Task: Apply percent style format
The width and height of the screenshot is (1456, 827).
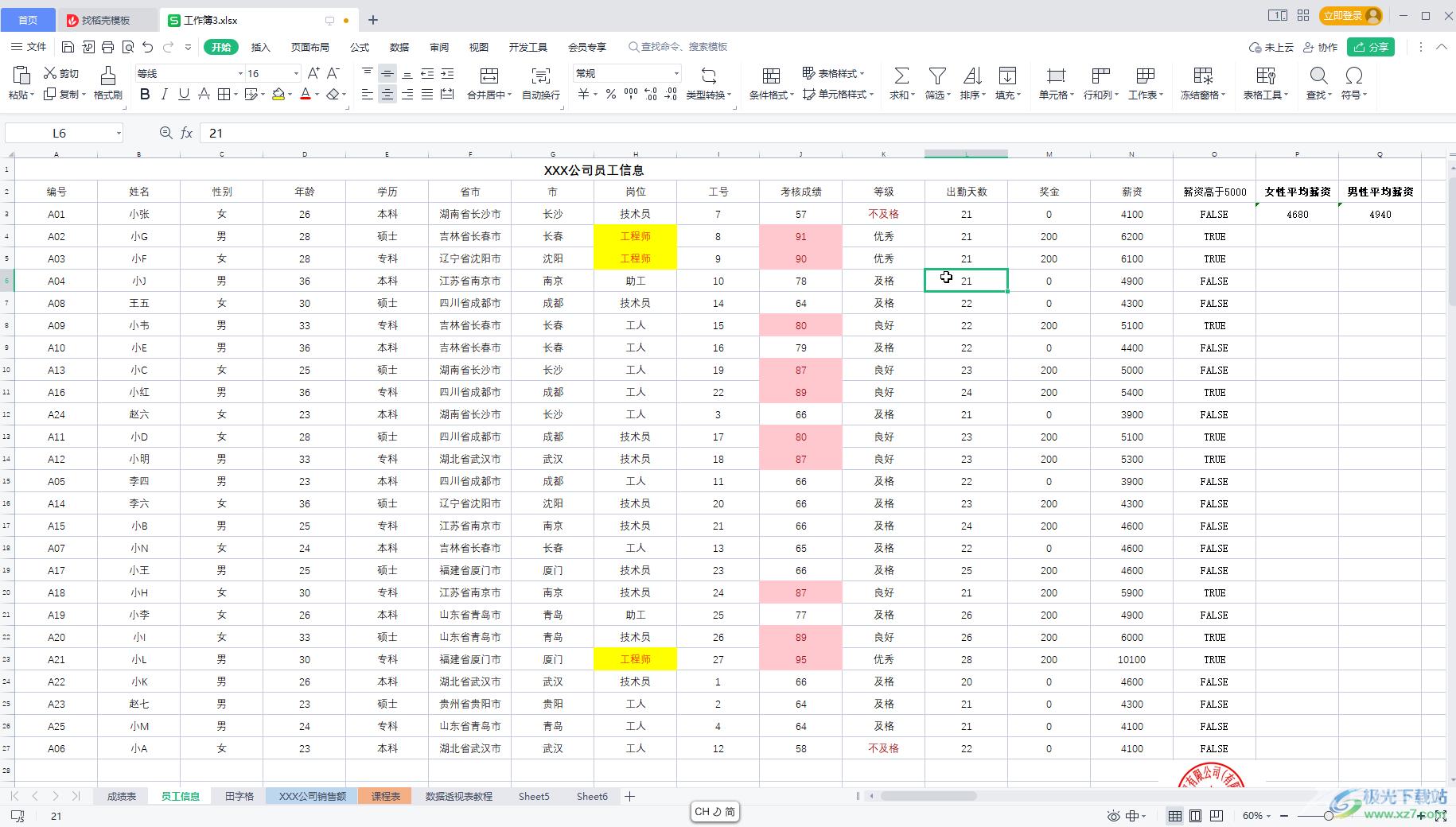Action: pos(610,94)
